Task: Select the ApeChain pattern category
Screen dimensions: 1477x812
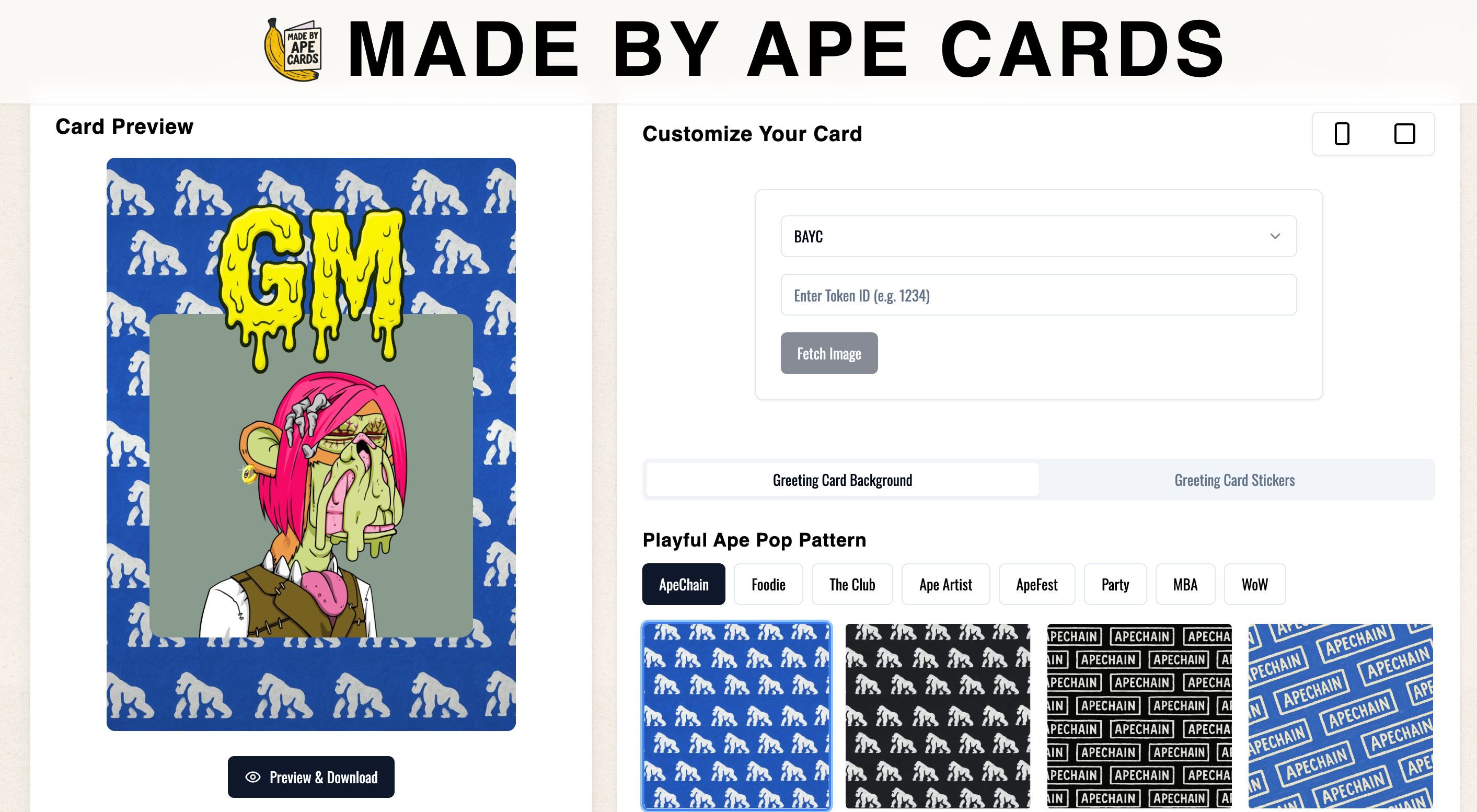Action: 684,585
